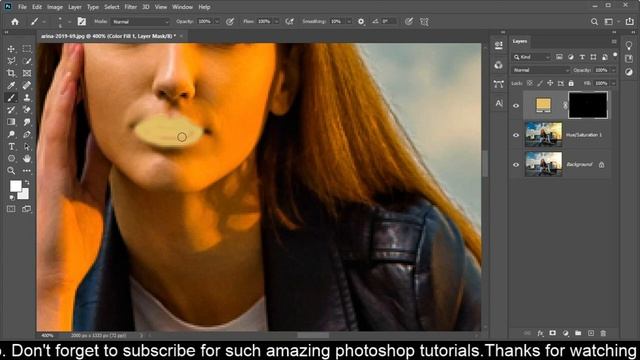Select the black layer mask thumbnail
The image size is (640, 360).
588,105
